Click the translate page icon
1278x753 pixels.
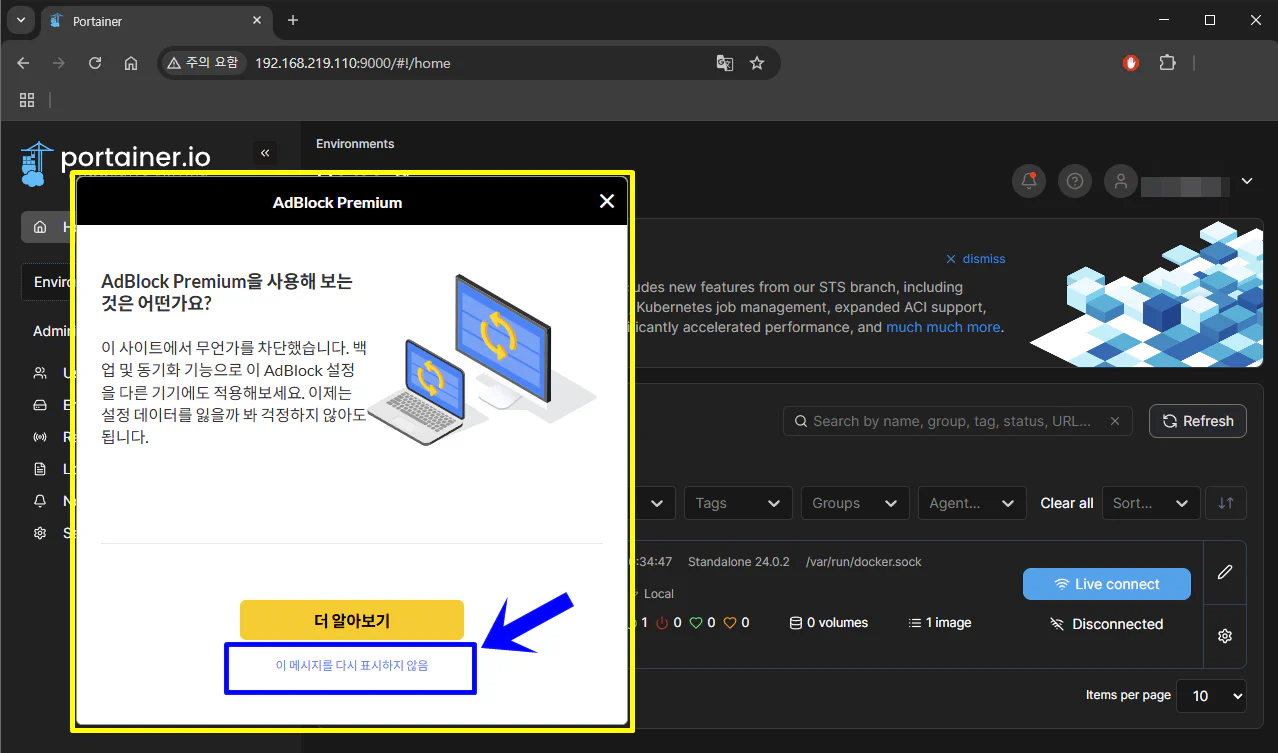pyautogui.click(x=725, y=63)
